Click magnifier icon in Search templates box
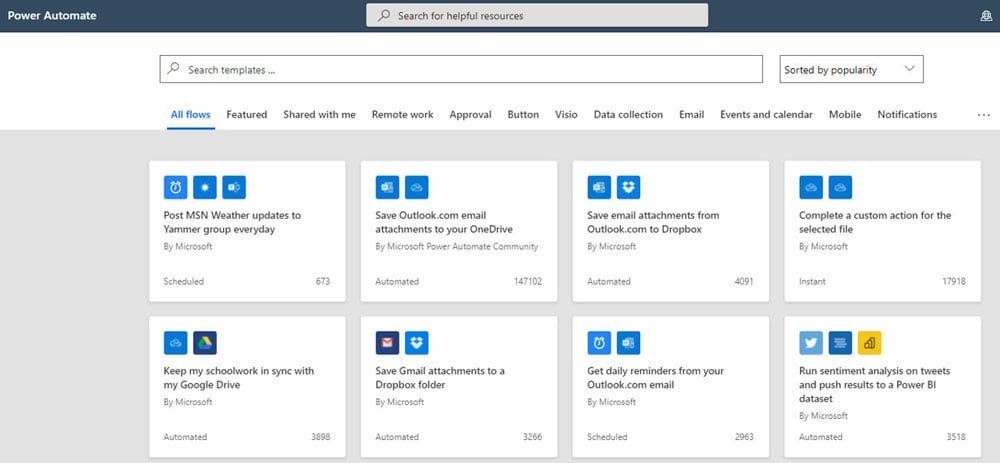This screenshot has width=1000, height=463. tap(173, 69)
